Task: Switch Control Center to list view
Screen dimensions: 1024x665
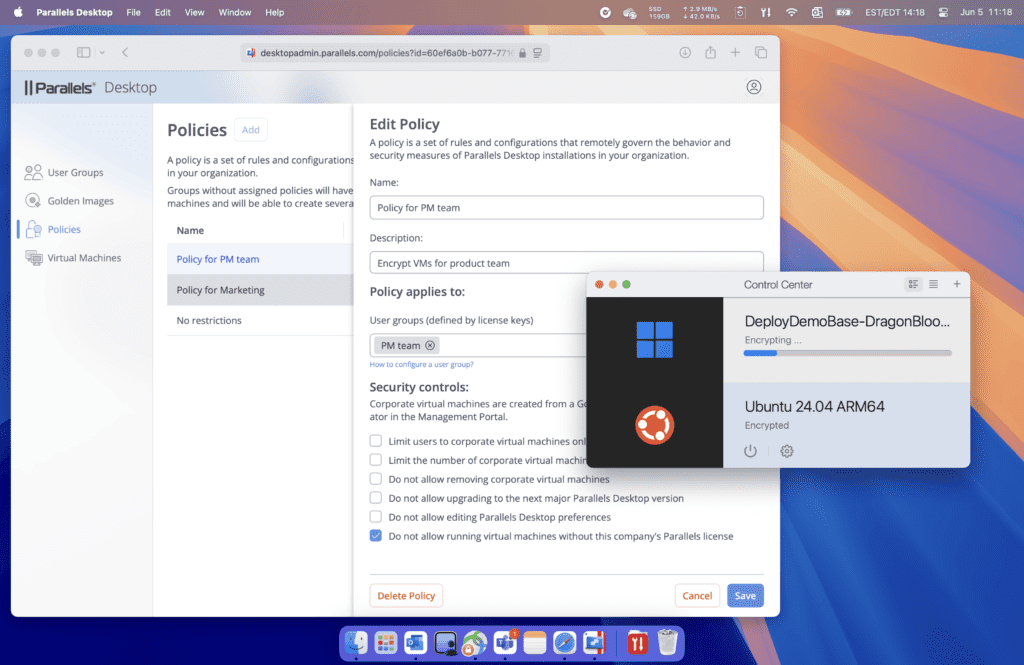Action: tap(934, 284)
